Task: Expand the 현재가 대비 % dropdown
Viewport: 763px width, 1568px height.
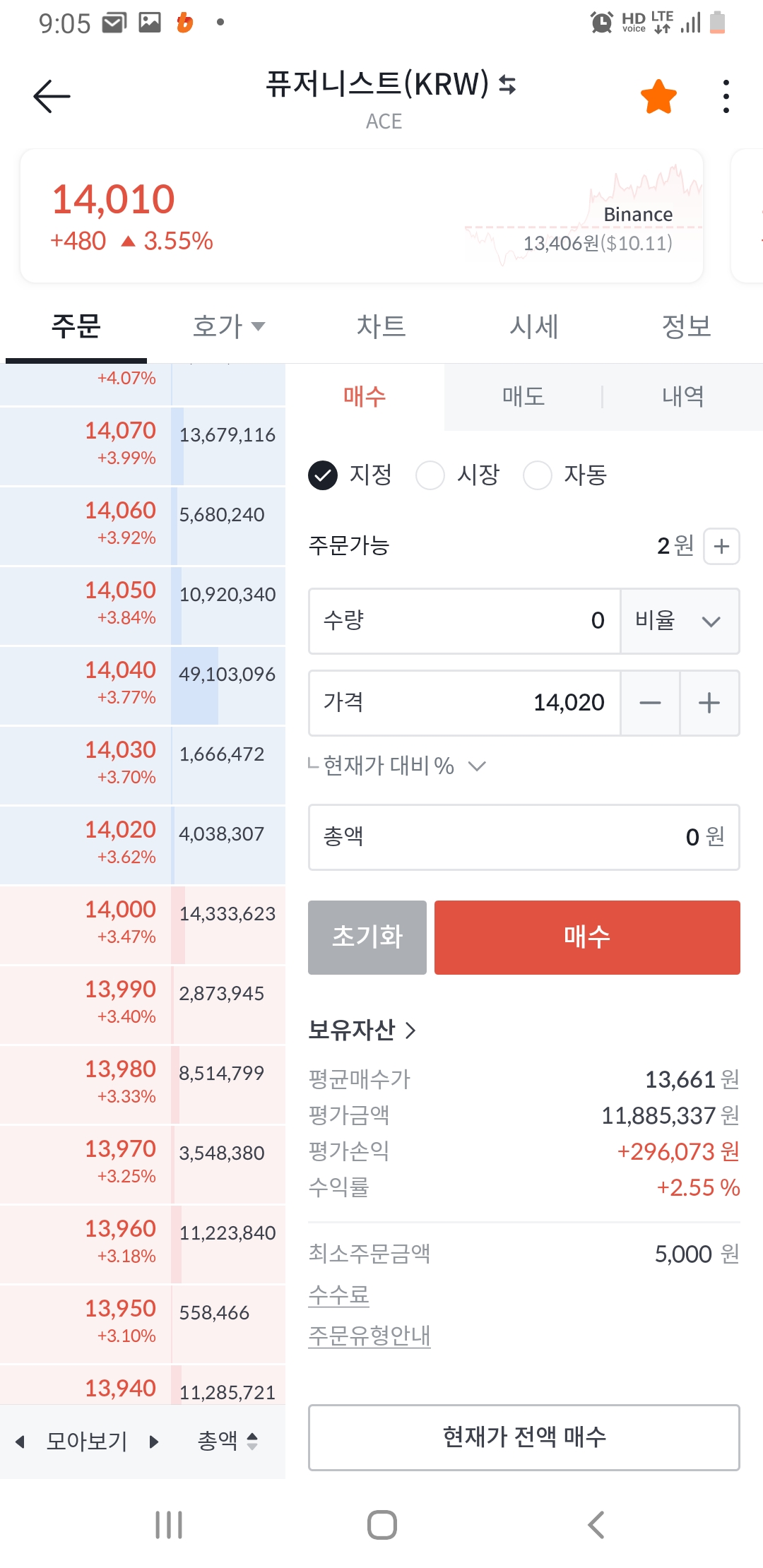Action: [x=478, y=766]
